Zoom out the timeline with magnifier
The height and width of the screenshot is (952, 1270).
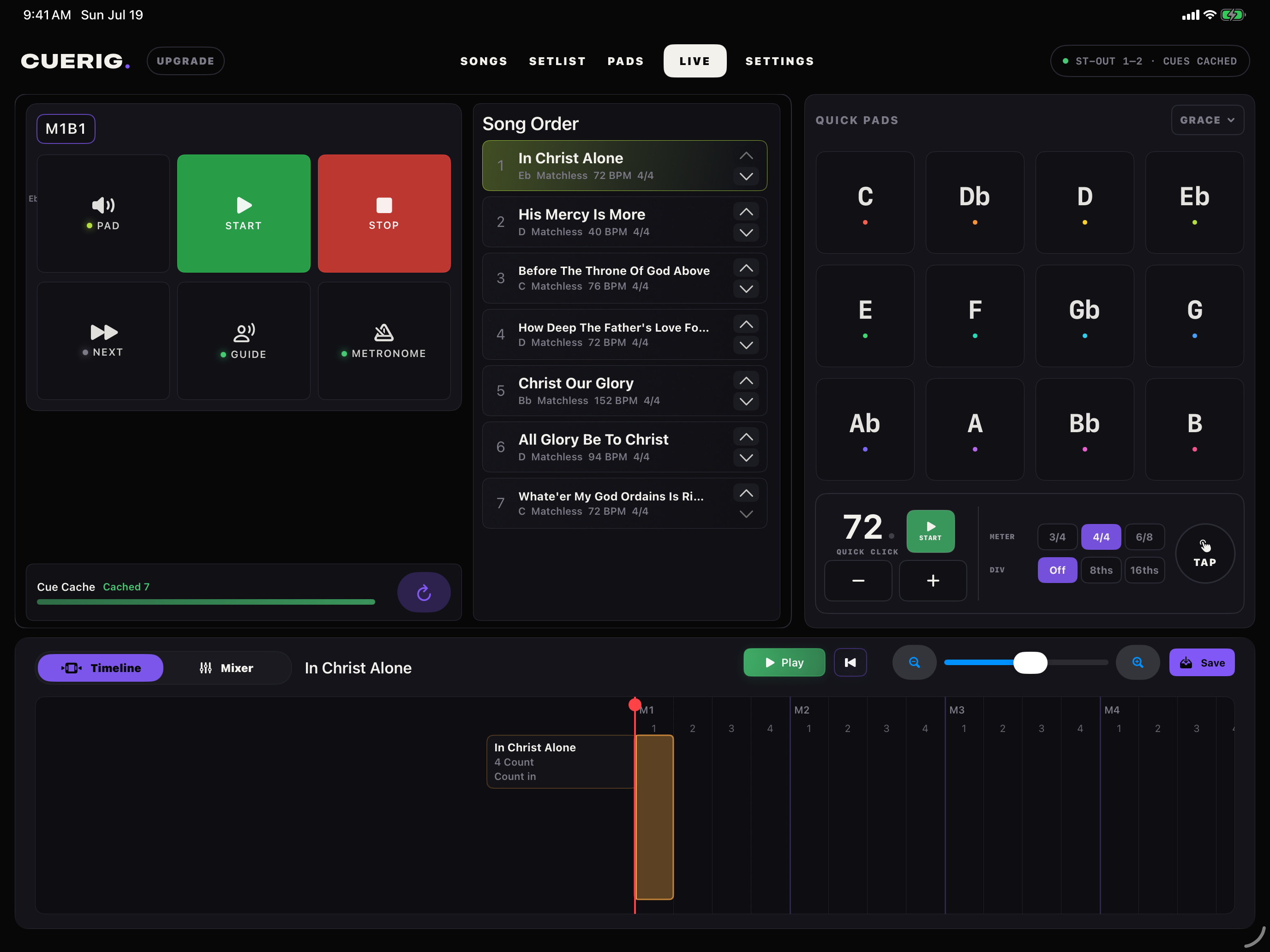pos(914,662)
